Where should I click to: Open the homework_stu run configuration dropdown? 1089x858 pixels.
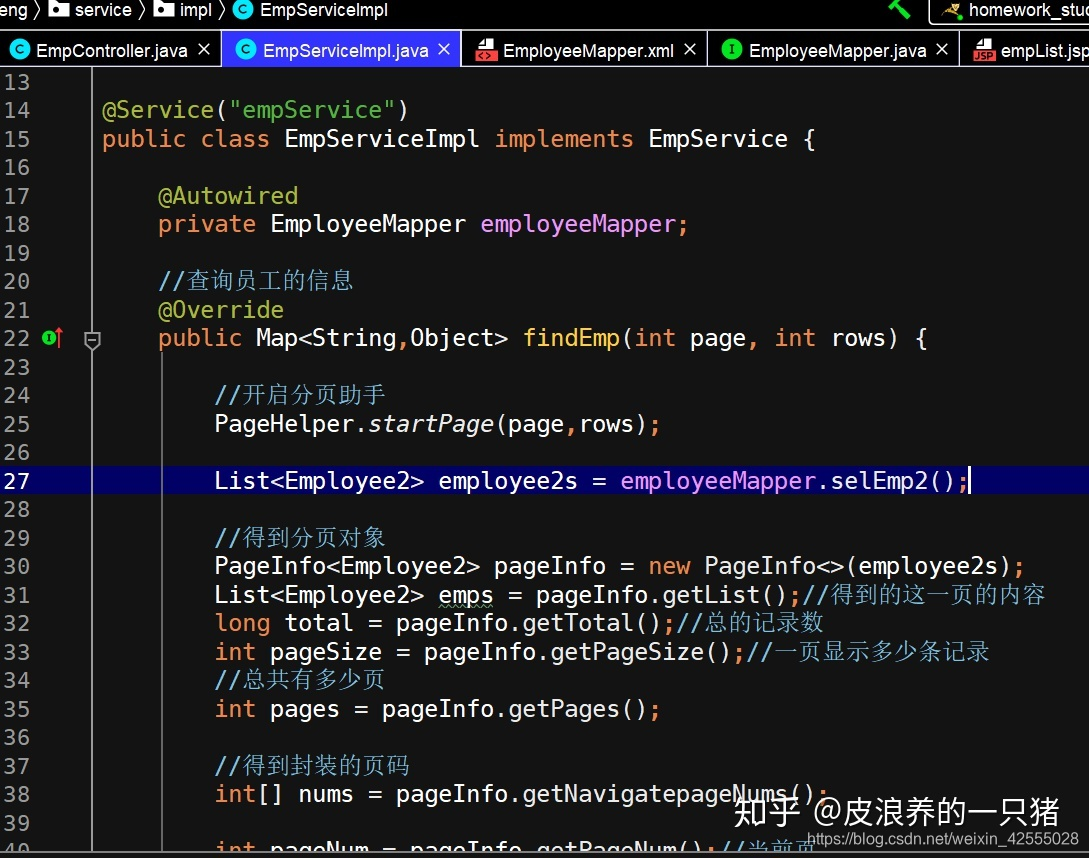click(x=1011, y=11)
